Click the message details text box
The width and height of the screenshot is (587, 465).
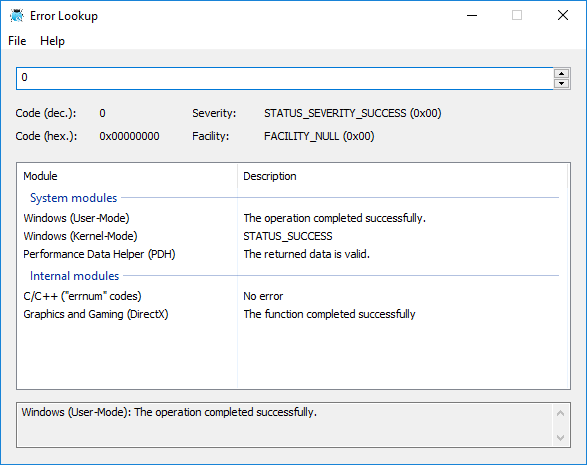[x=285, y=425]
